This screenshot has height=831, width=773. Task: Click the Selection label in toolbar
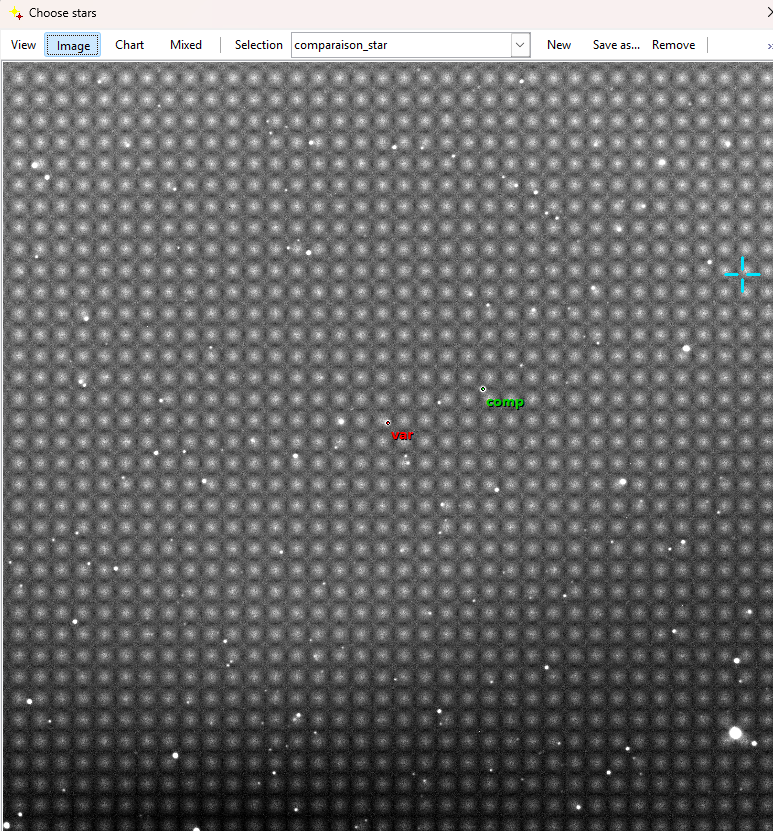258,45
